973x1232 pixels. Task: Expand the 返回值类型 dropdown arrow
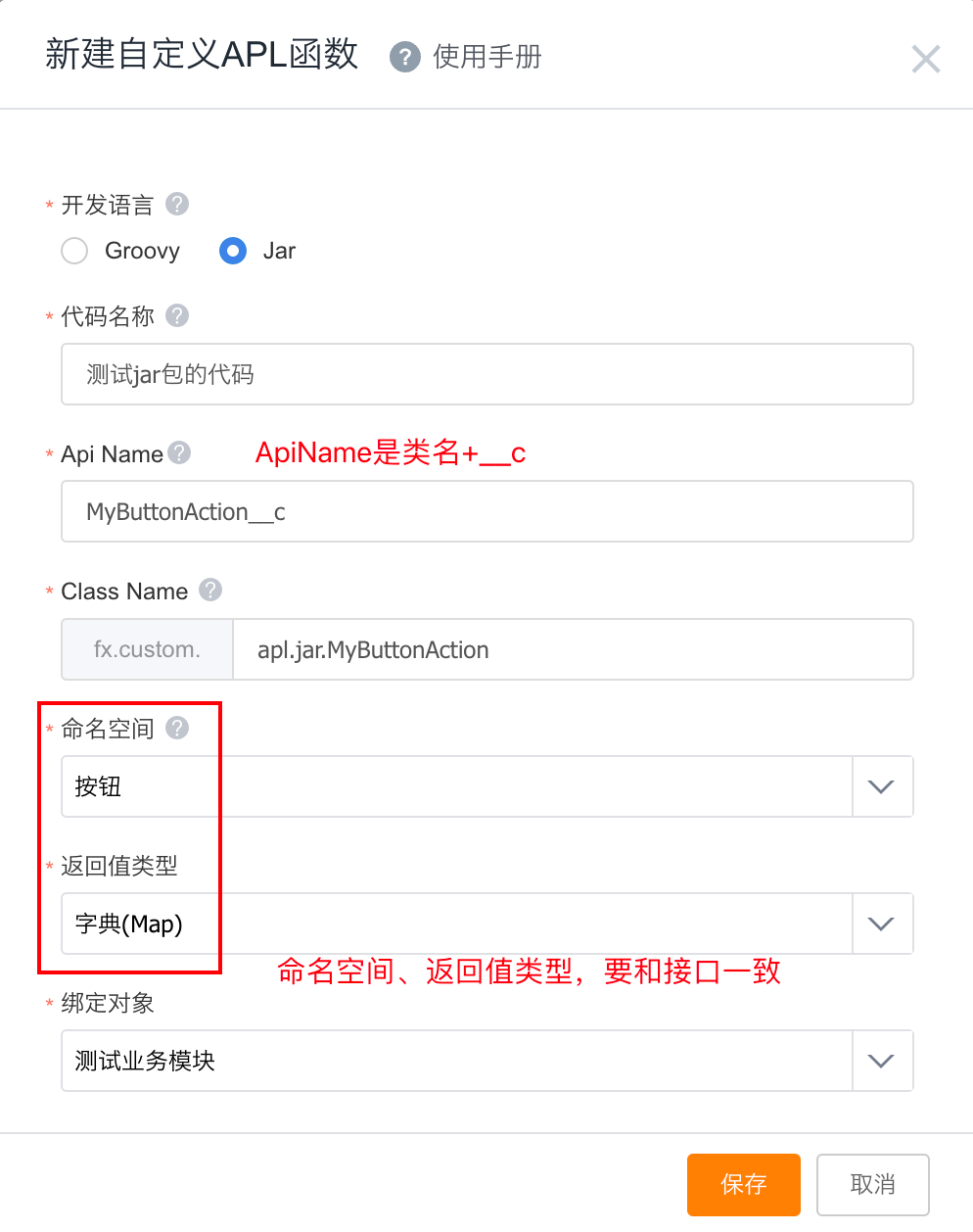coord(881,924)
